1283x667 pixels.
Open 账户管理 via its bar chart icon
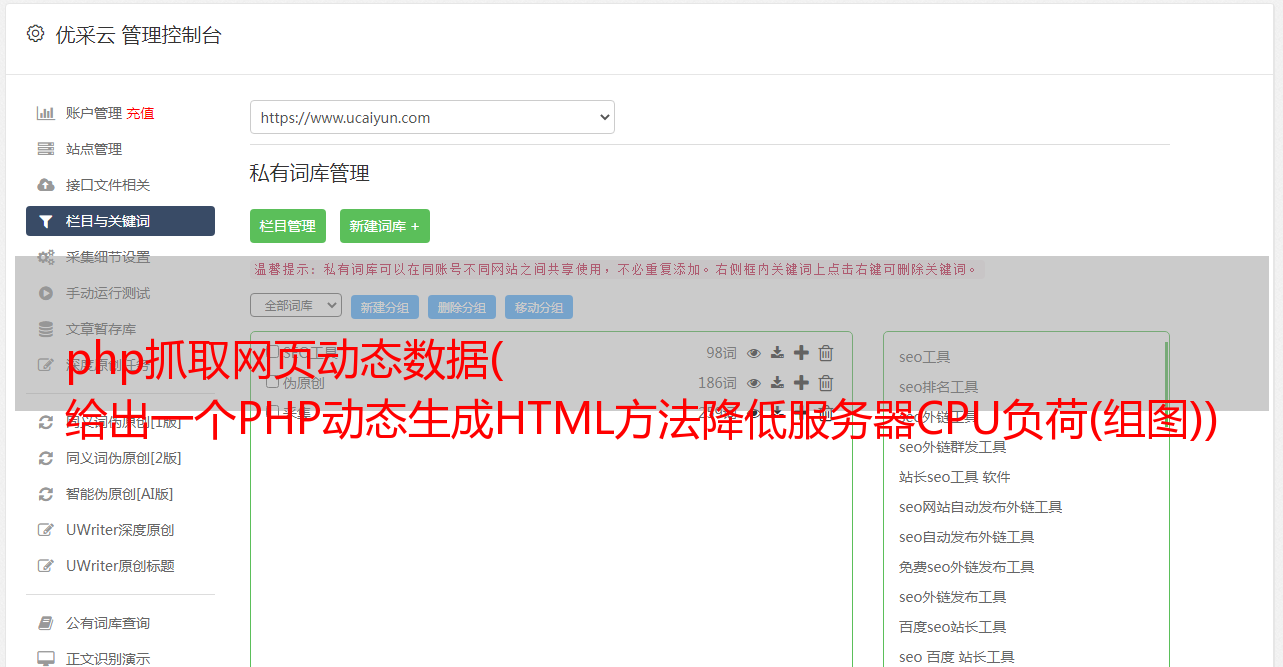45,113
